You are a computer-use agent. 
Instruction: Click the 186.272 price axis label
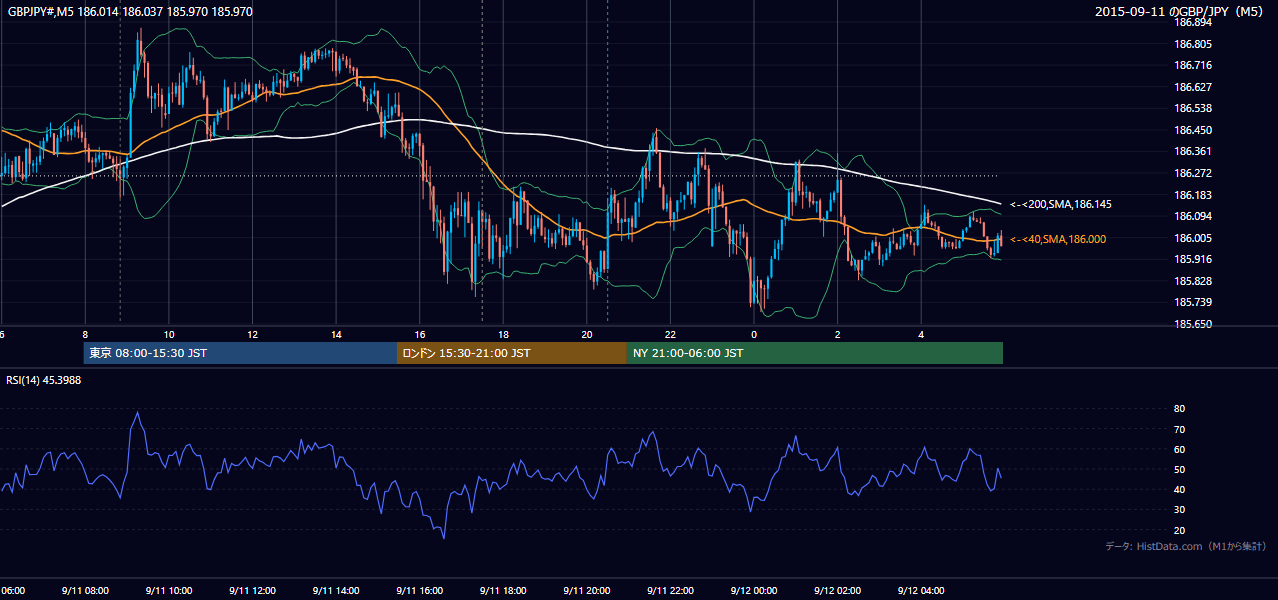1193,173
